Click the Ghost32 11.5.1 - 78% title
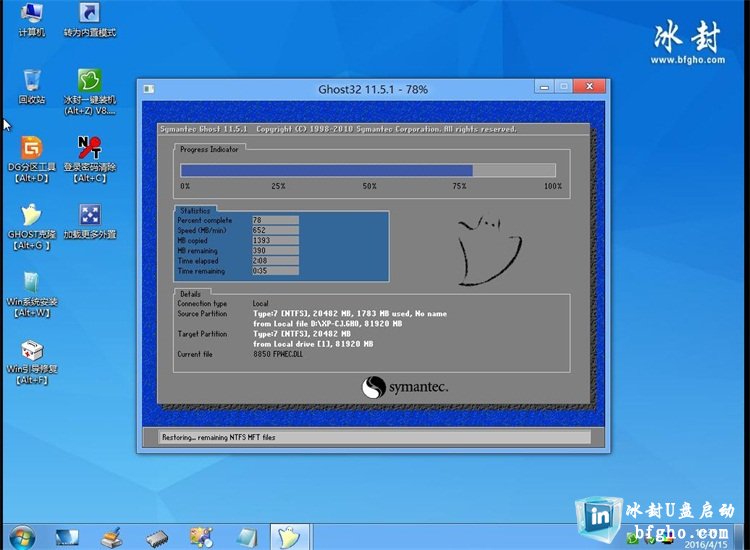This screenshot has width=750, height=550. pyautogui.click(x=373, y=89)
